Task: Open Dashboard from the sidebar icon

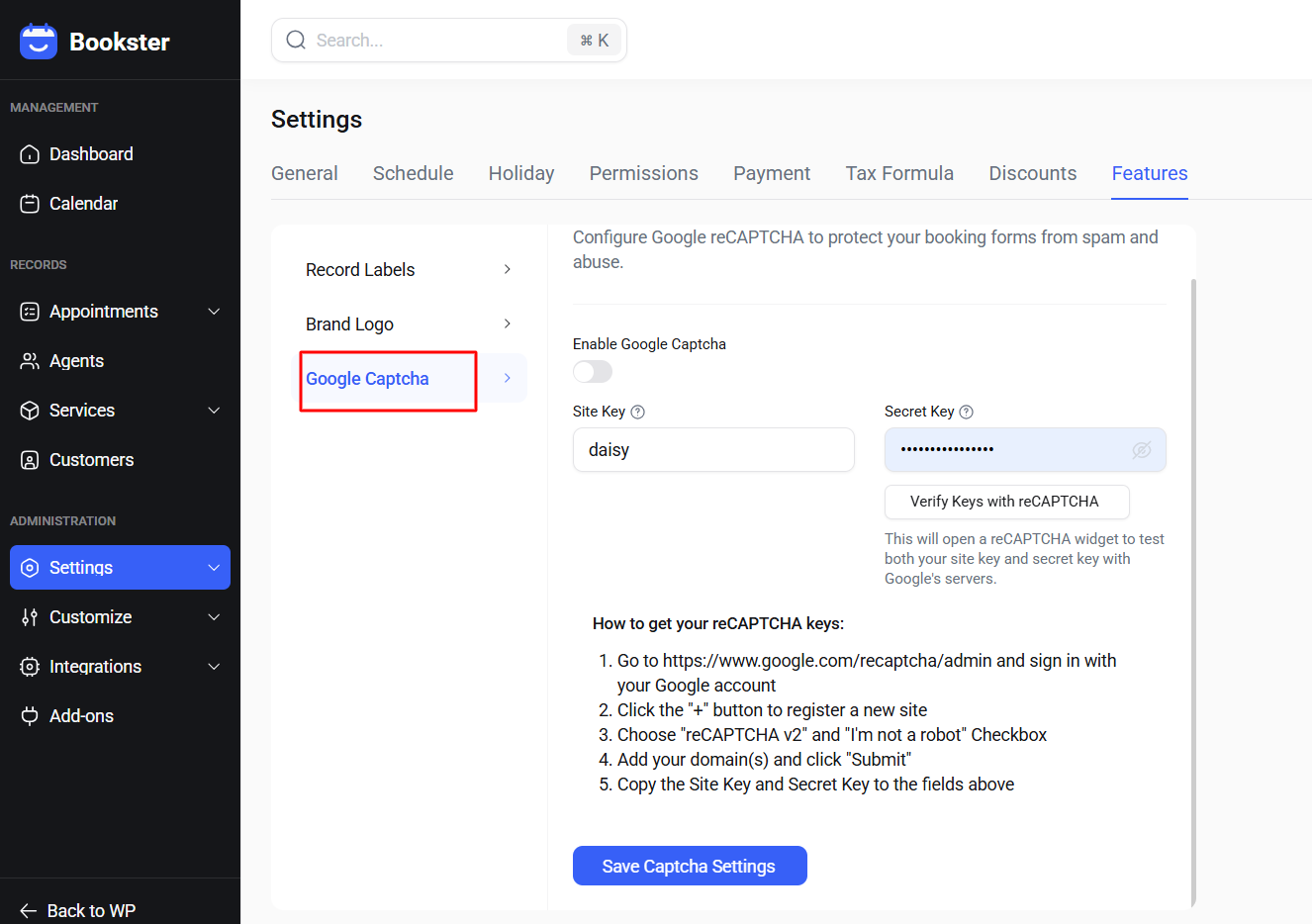Action: tap(30, 154)
